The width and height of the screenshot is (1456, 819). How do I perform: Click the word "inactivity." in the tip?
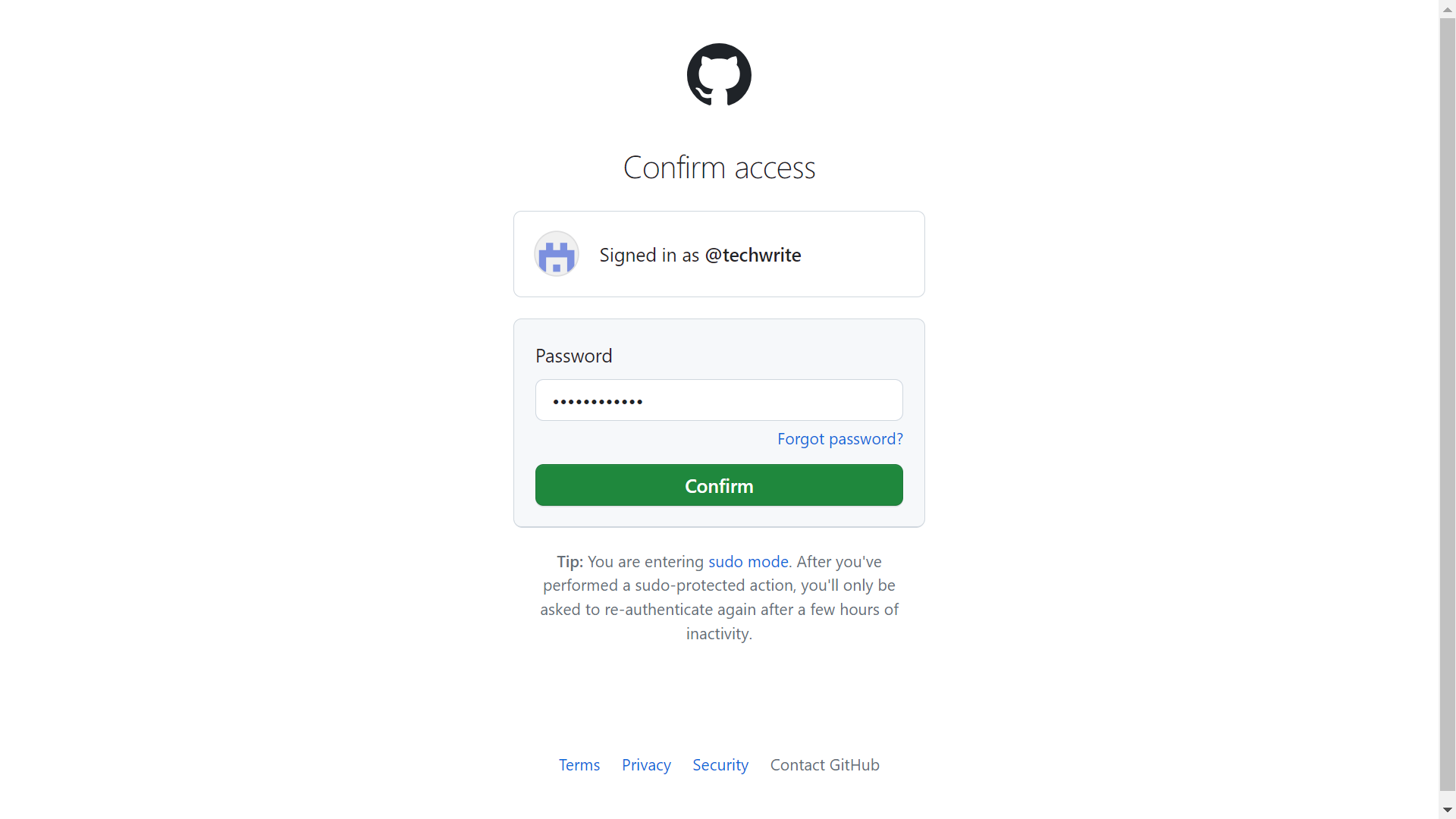[719, 634]
